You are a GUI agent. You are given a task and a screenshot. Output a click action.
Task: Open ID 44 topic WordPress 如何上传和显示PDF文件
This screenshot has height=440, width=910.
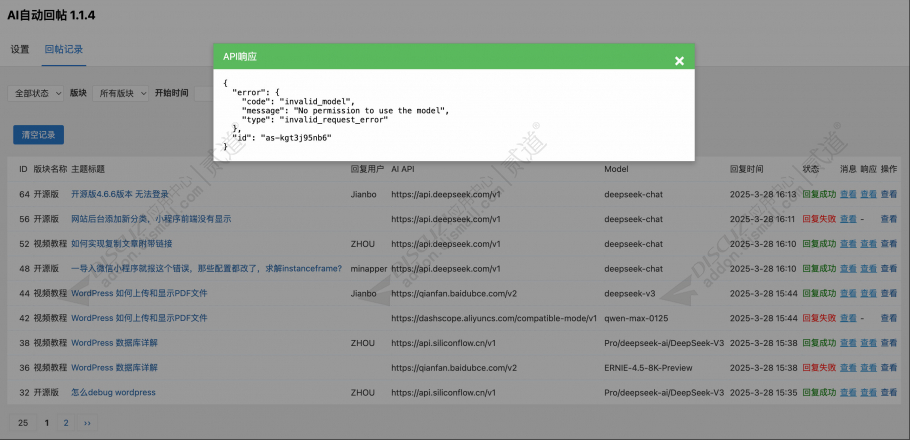139,293
